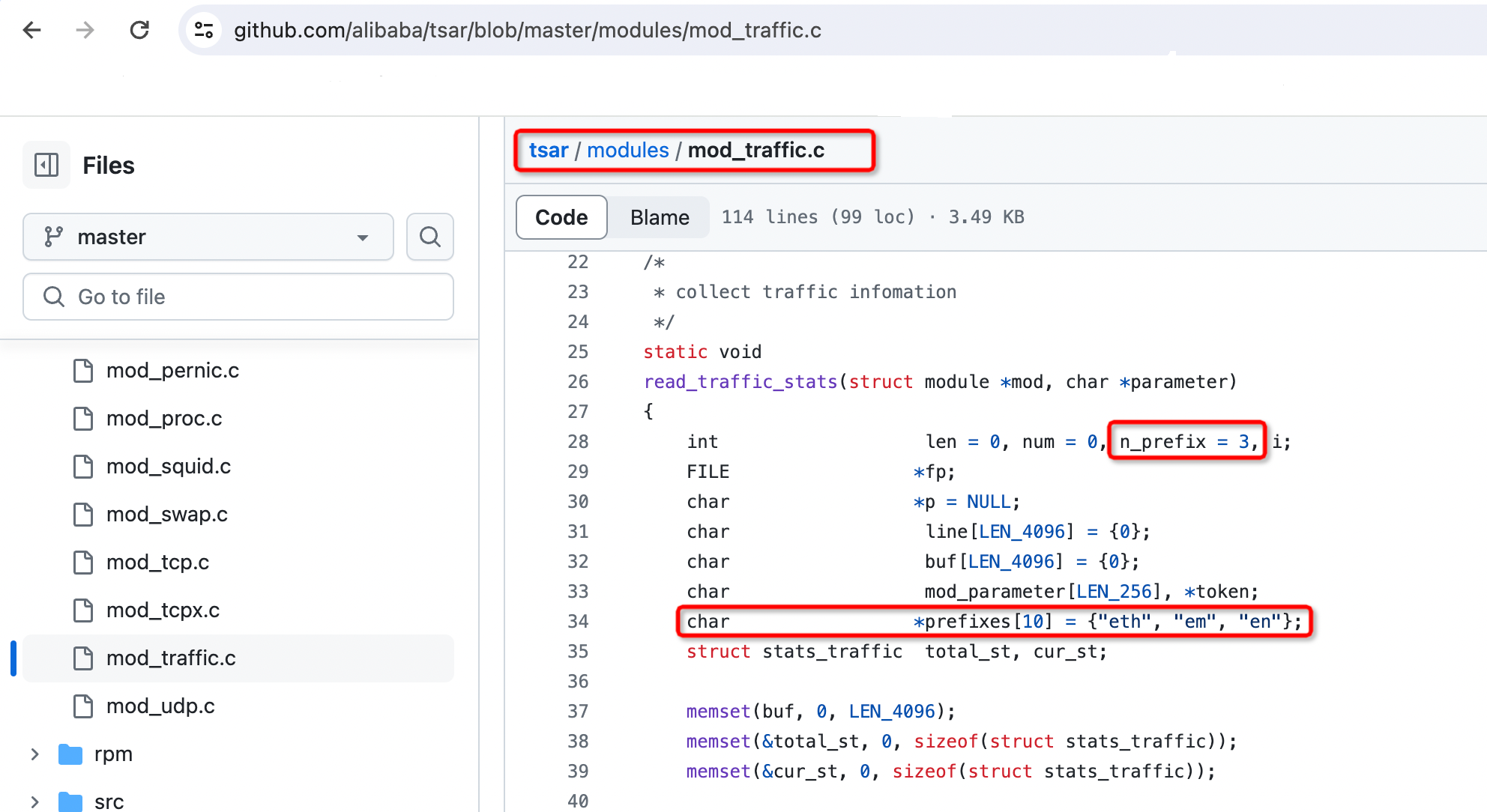The image size is (1487, 812).
Task: Open mod_udp.c in file tree
Action: pyautogui.click(x=160, y=706)
